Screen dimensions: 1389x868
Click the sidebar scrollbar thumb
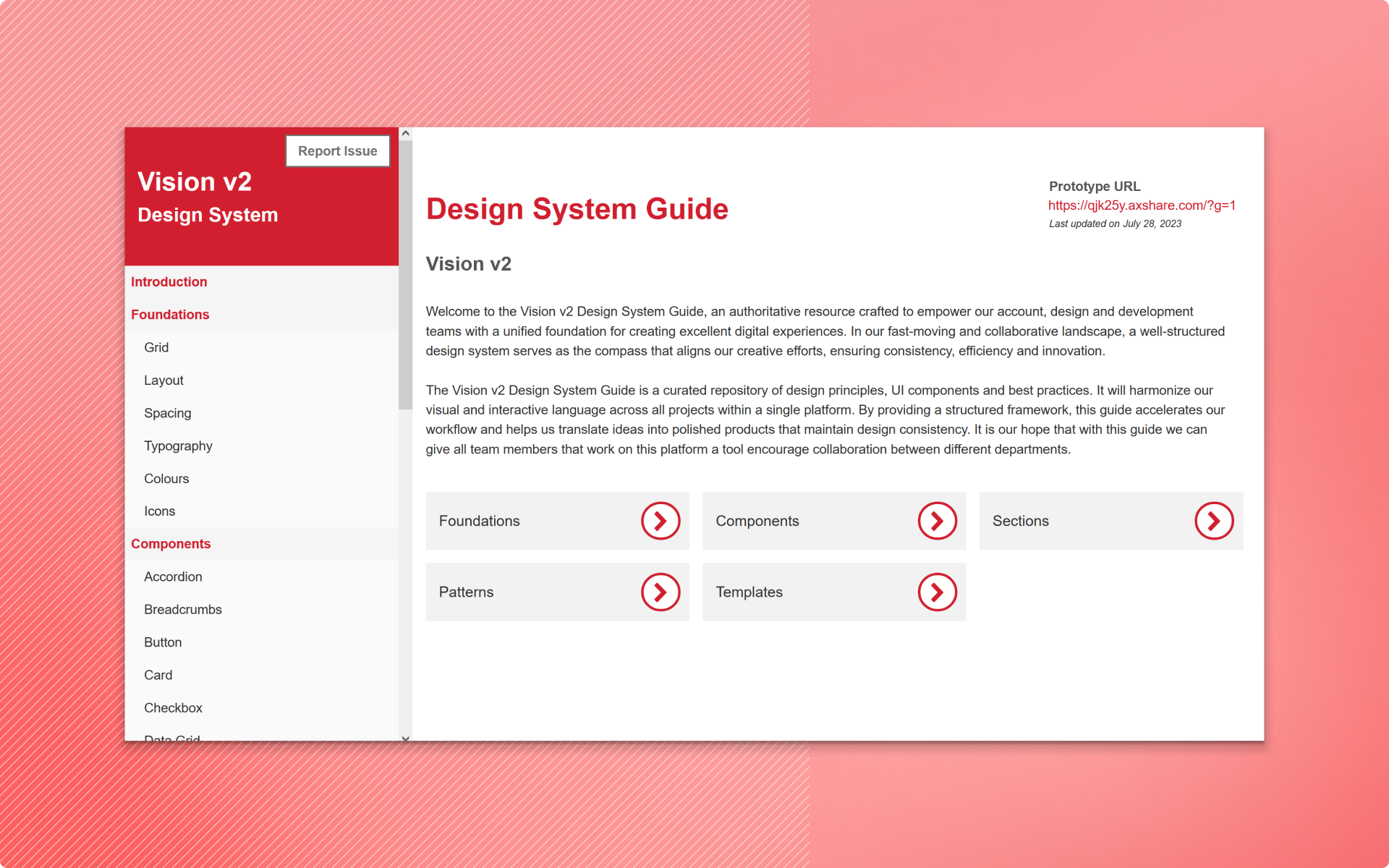coord(405,275)
